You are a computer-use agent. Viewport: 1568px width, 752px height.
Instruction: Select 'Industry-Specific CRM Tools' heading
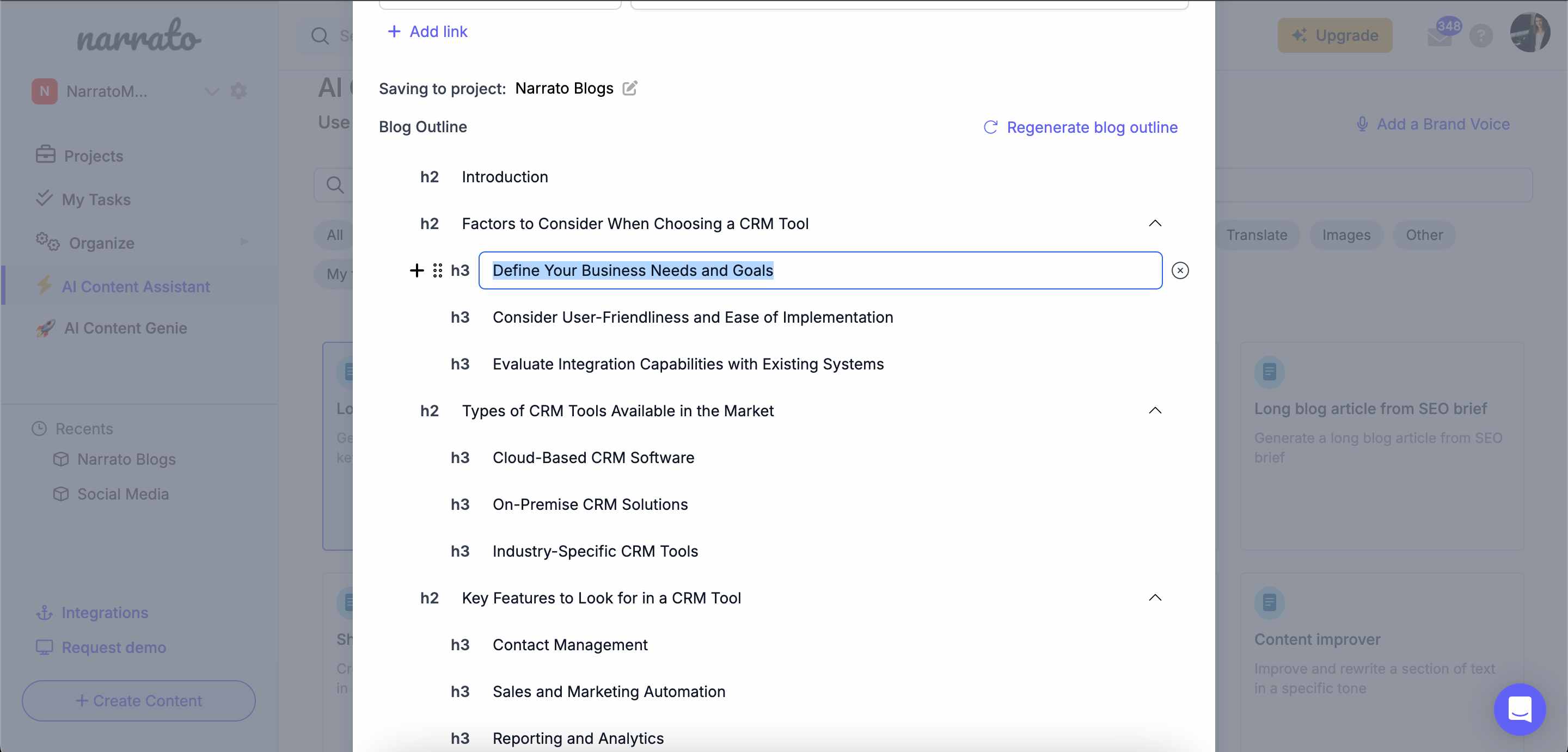[595, 551]
